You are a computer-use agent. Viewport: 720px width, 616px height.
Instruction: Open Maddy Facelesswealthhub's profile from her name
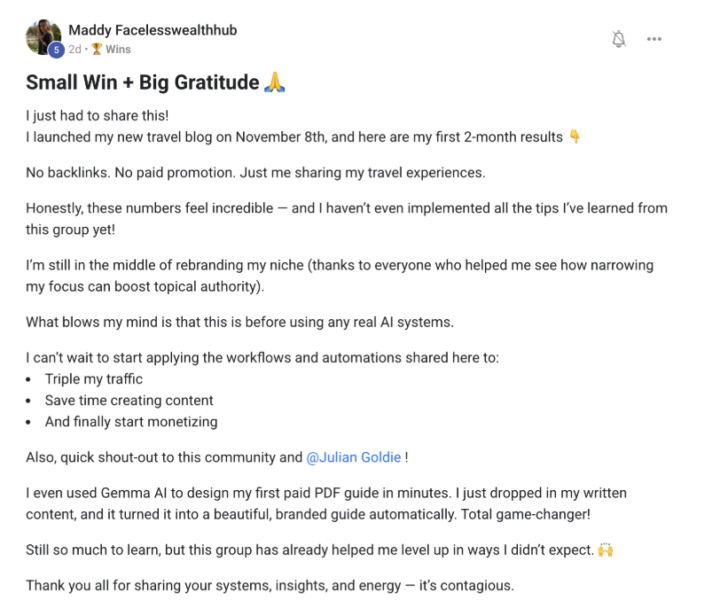click(x=152, y=30)
